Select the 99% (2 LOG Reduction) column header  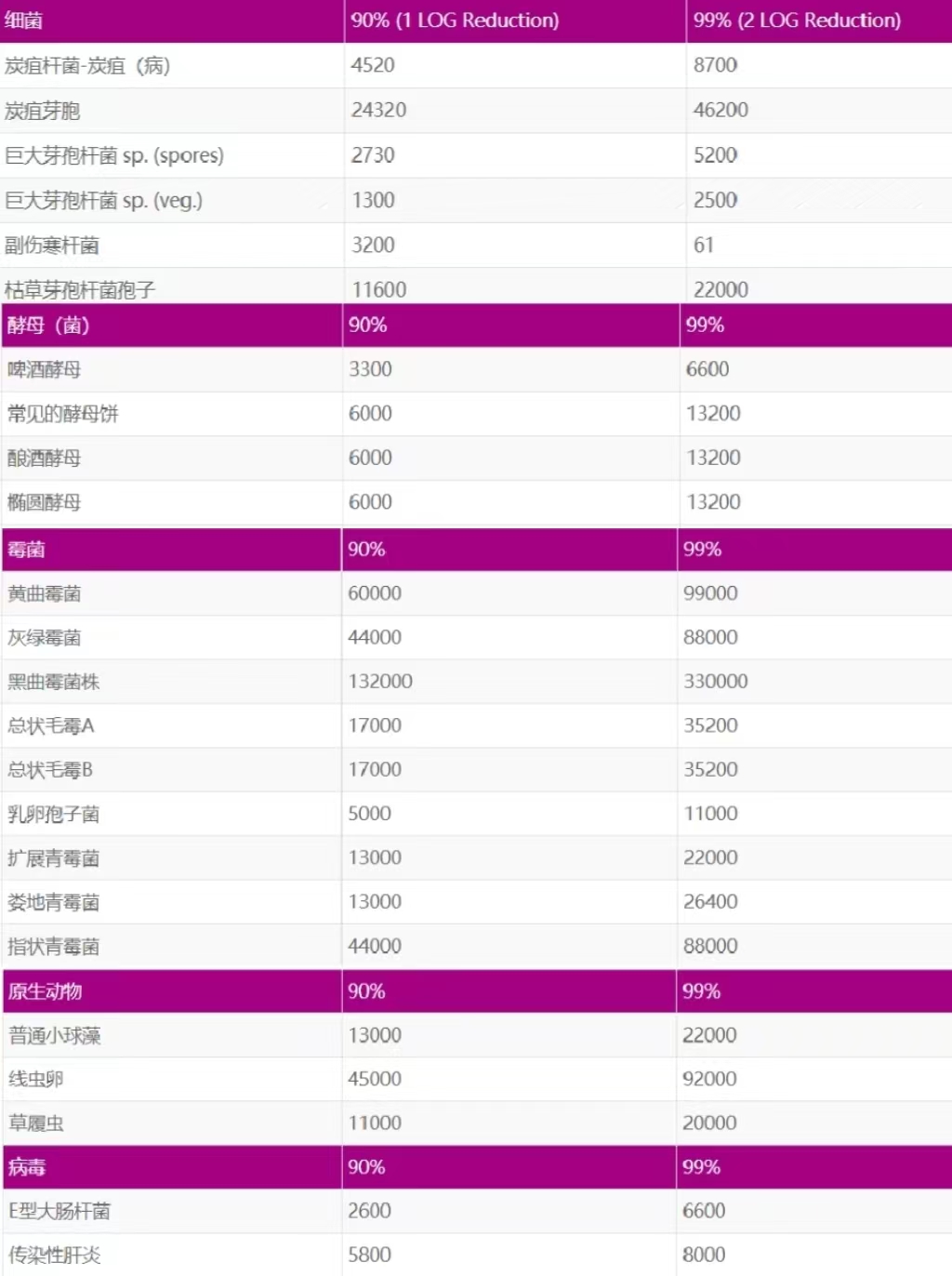pos(797,20)
